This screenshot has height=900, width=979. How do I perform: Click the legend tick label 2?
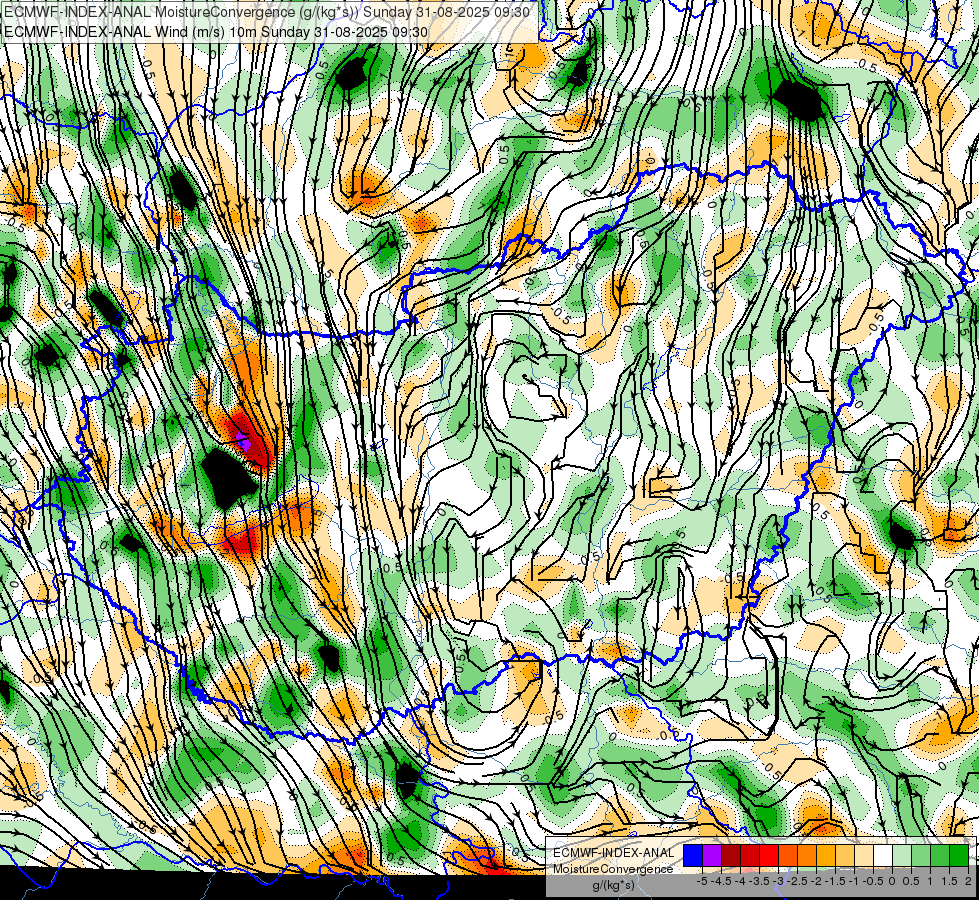point(968,881)
